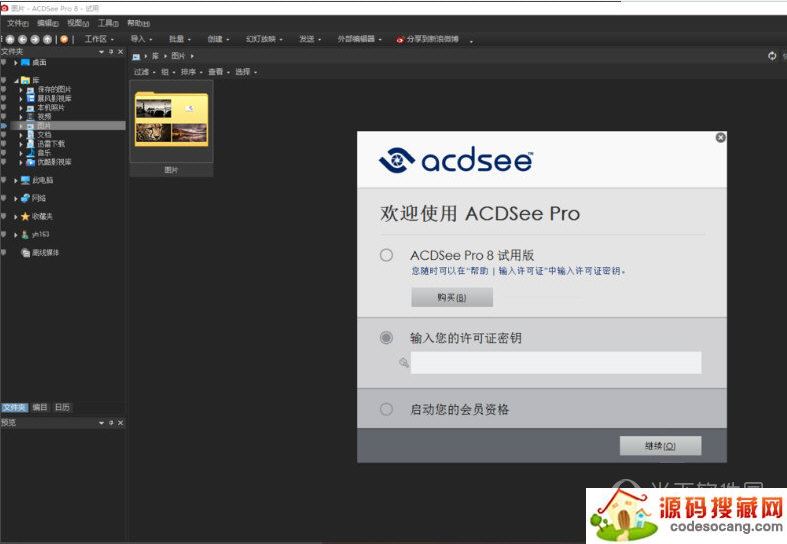
Task: Open the 过滤 filter dropdown
Action: [145, 72]
